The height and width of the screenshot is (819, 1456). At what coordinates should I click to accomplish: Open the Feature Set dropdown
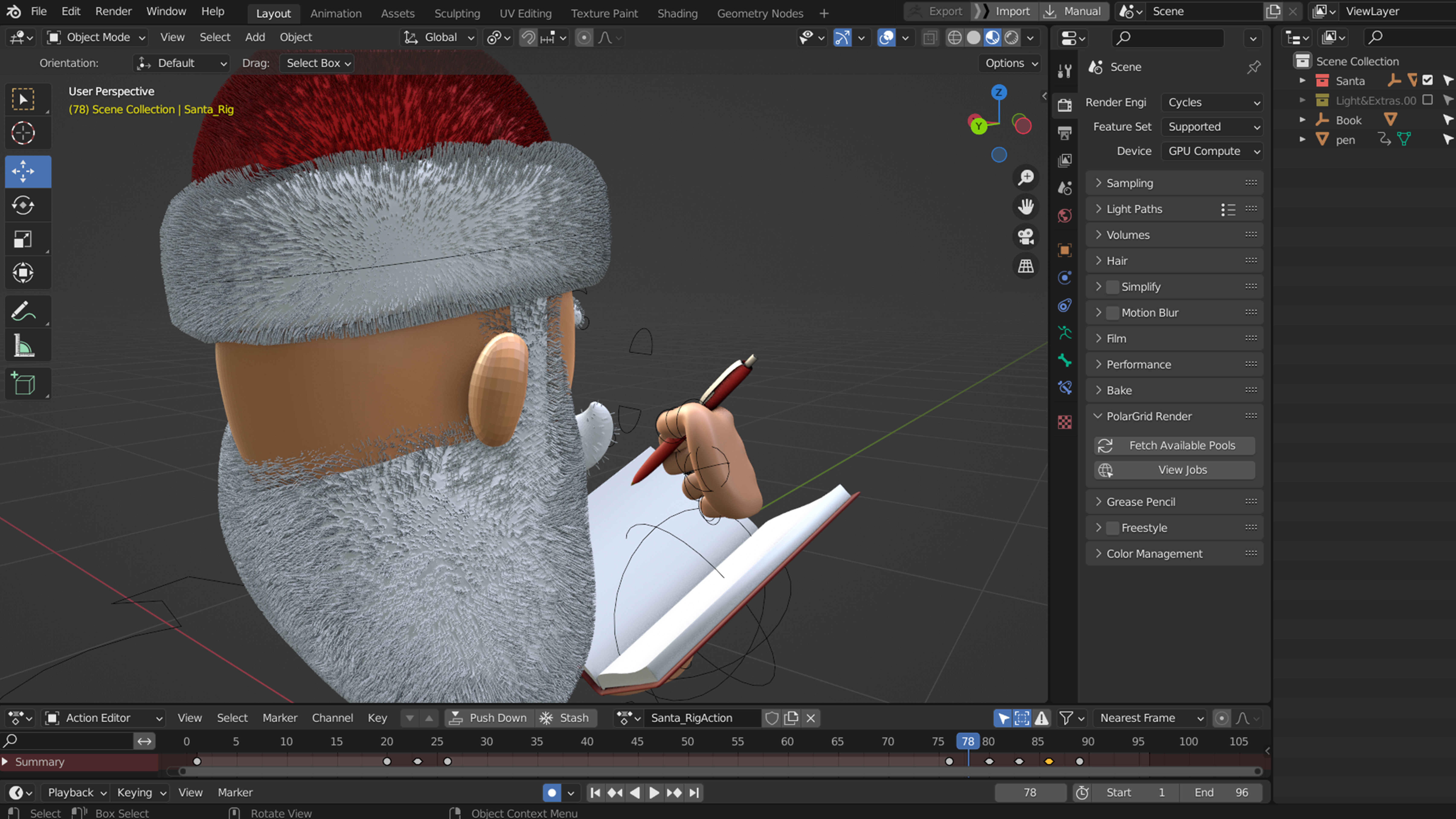[1212, 127]
